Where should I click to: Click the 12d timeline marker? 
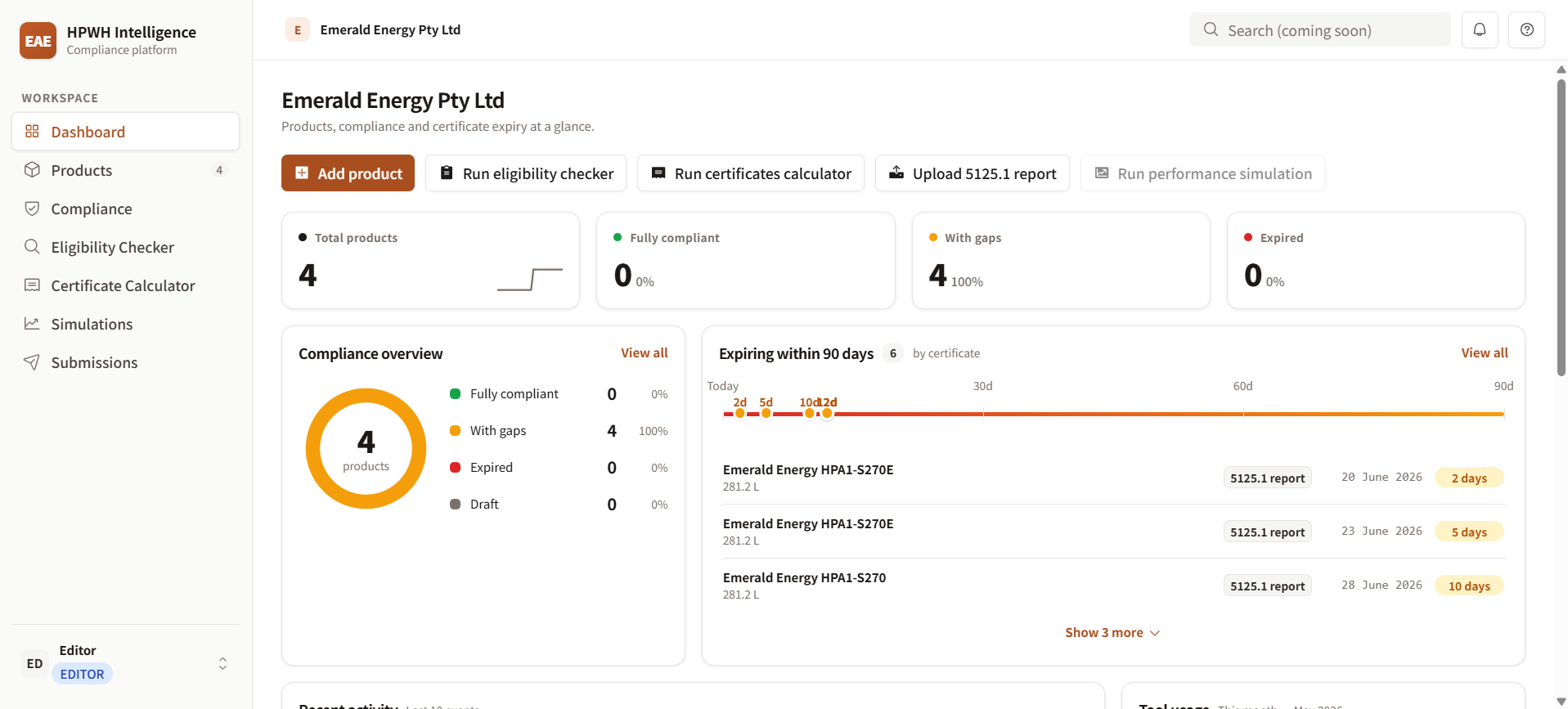(x=827, y=413)
